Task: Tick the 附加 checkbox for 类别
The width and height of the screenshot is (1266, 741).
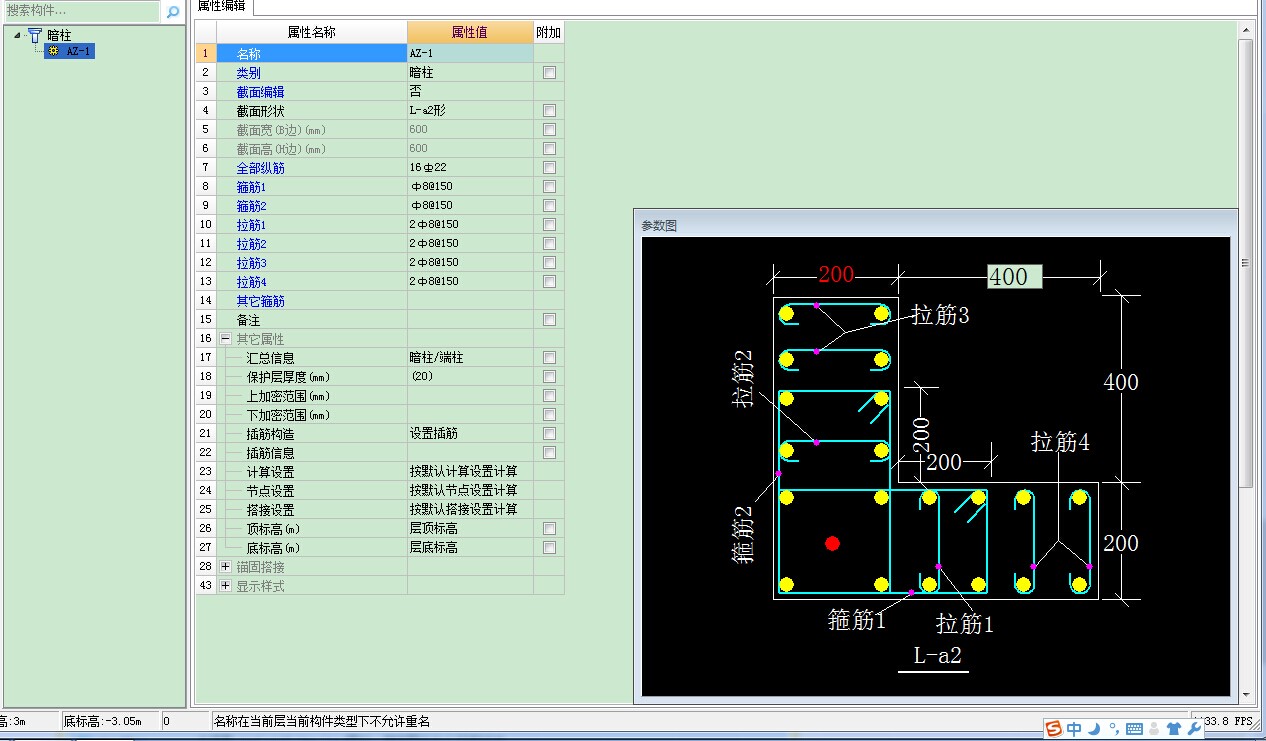Action: pos(549,73)
